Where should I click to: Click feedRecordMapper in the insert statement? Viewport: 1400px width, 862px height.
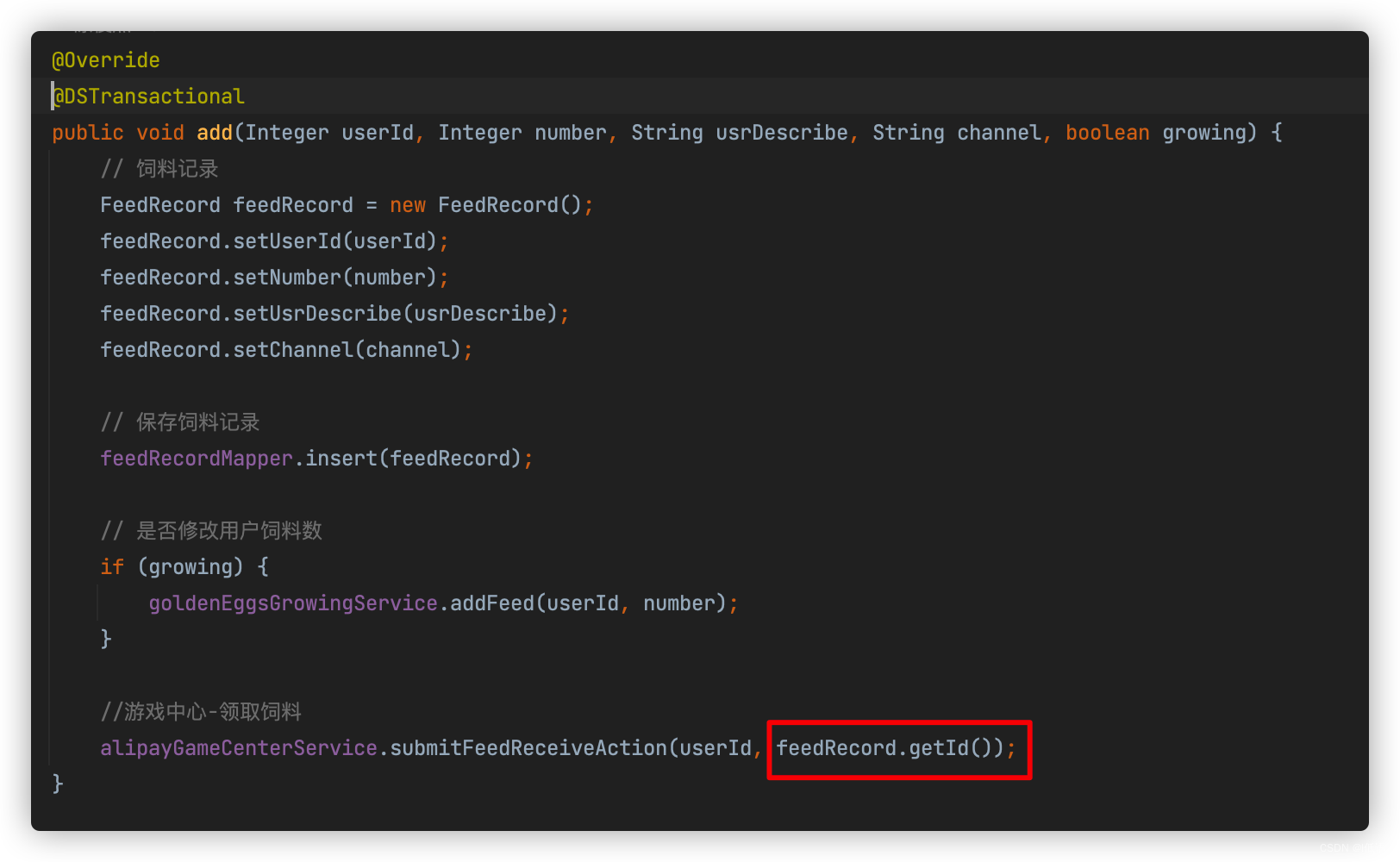click(197, 459)
